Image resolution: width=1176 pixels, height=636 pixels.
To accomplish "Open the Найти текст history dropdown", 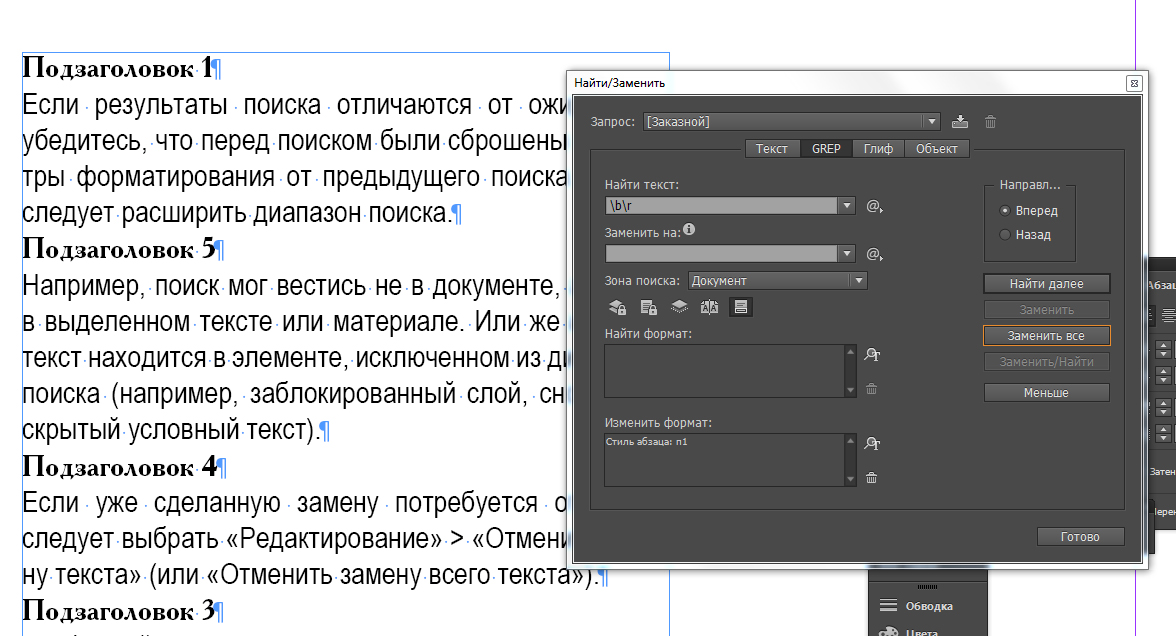I will pyautogui.click(x=848, y=206).
